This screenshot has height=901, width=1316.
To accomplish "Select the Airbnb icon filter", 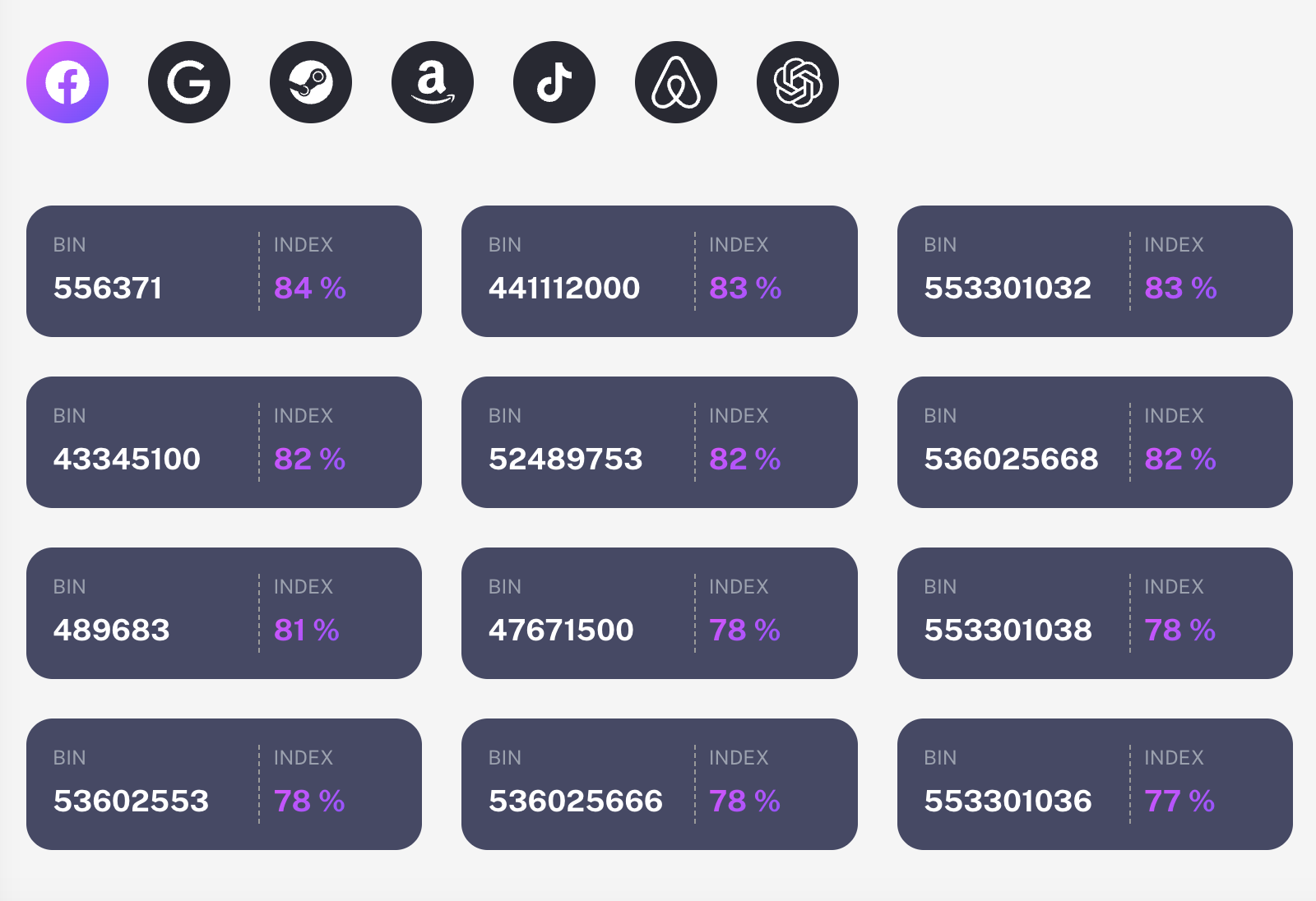I will (676, 82).
